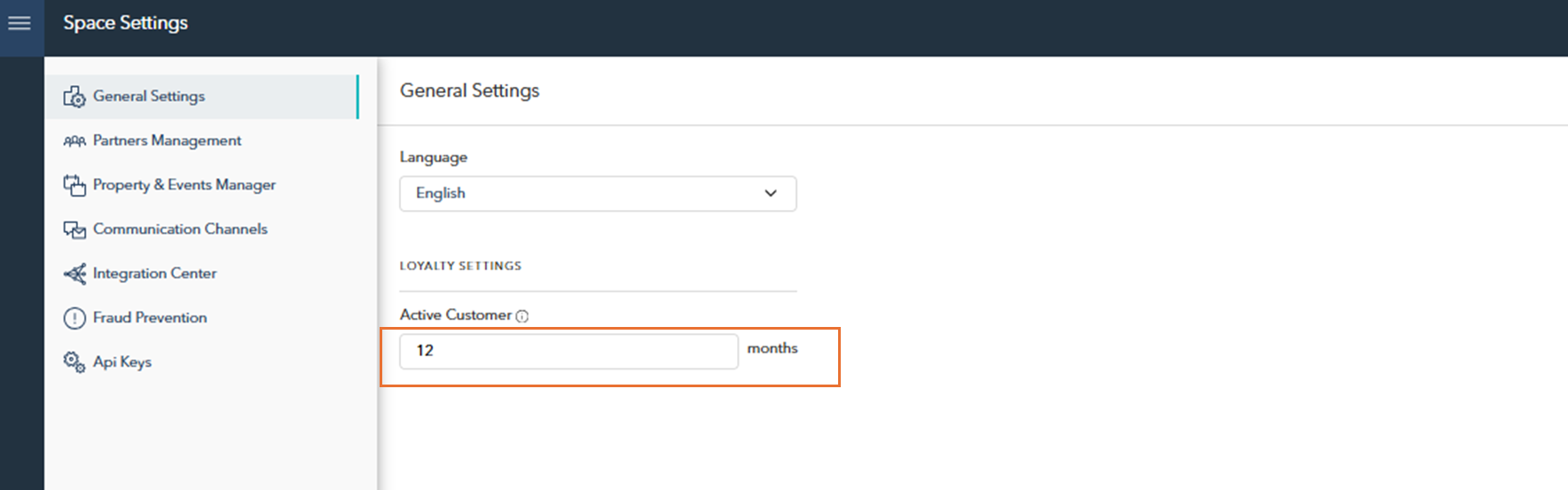The height and width of the screenshot is (490, 1568).
Task: Open the Language dropdown showing English
Action: [x=598, y=193]
